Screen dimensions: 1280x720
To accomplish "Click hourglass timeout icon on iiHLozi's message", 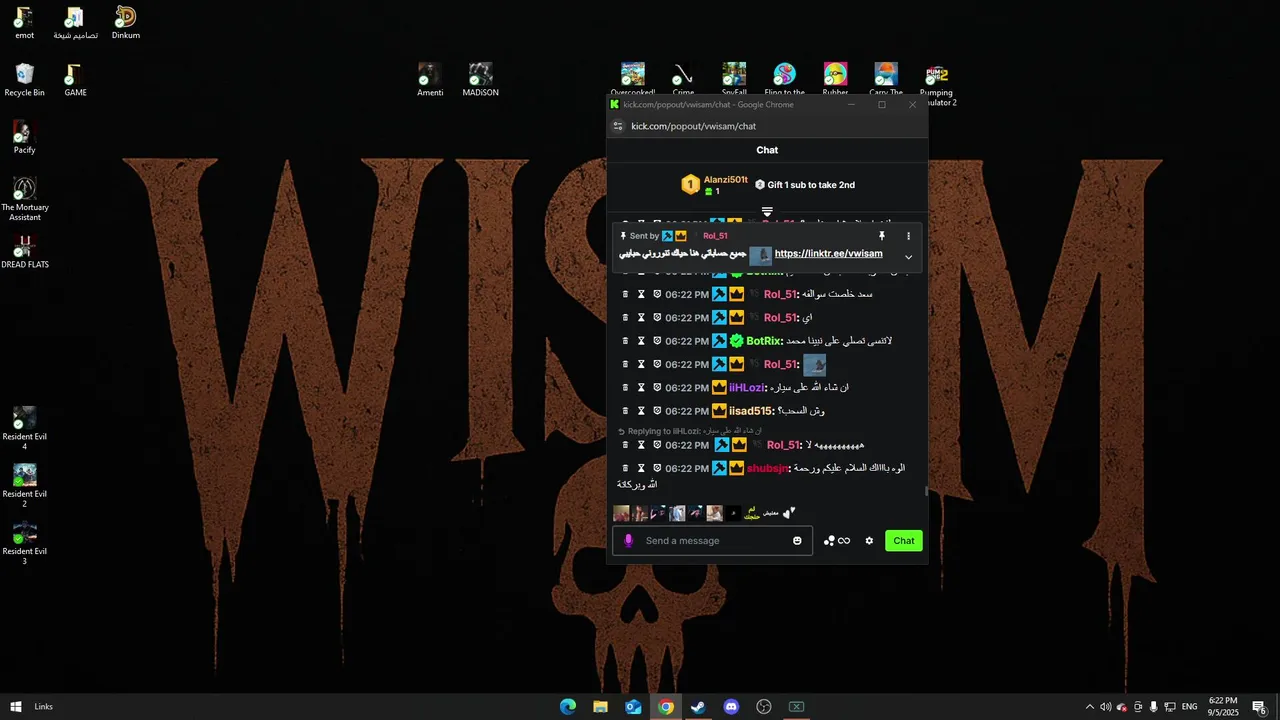I will click(641, 388).
